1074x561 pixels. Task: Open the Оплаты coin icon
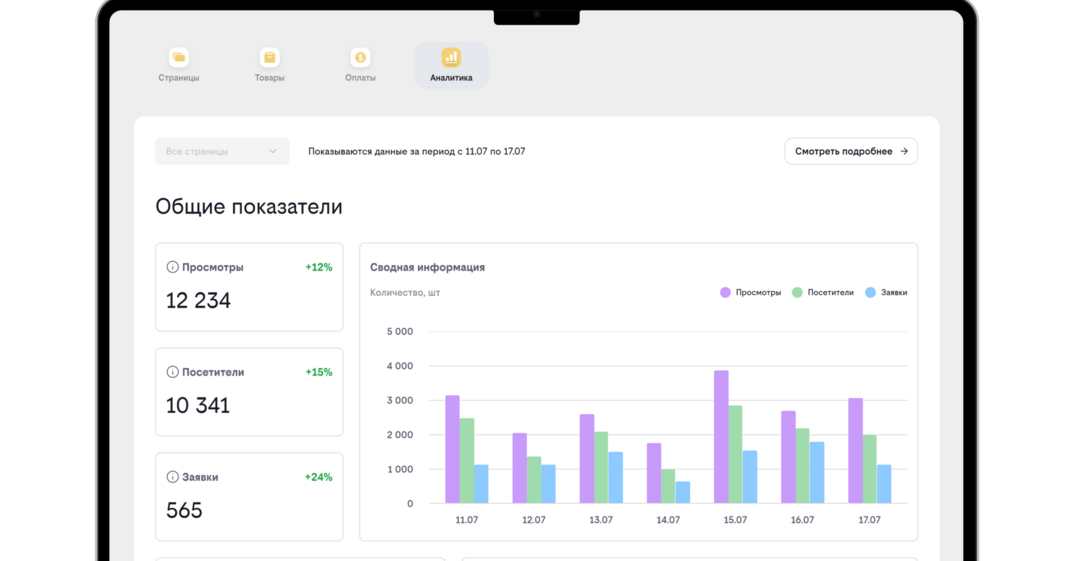[360, 58]
